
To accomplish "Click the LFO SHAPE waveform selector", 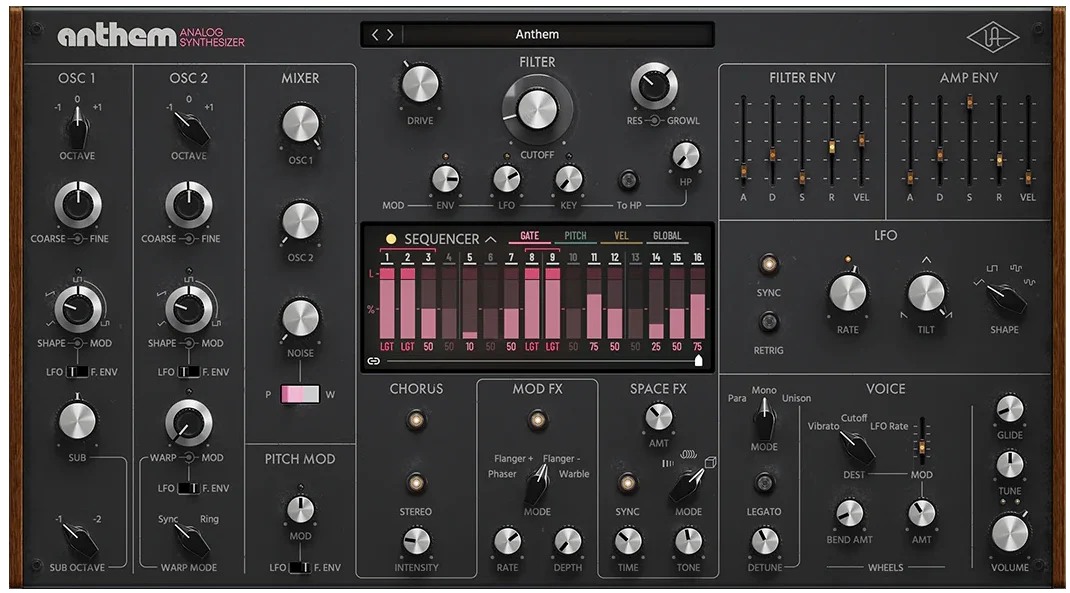I will point(1006,298).
